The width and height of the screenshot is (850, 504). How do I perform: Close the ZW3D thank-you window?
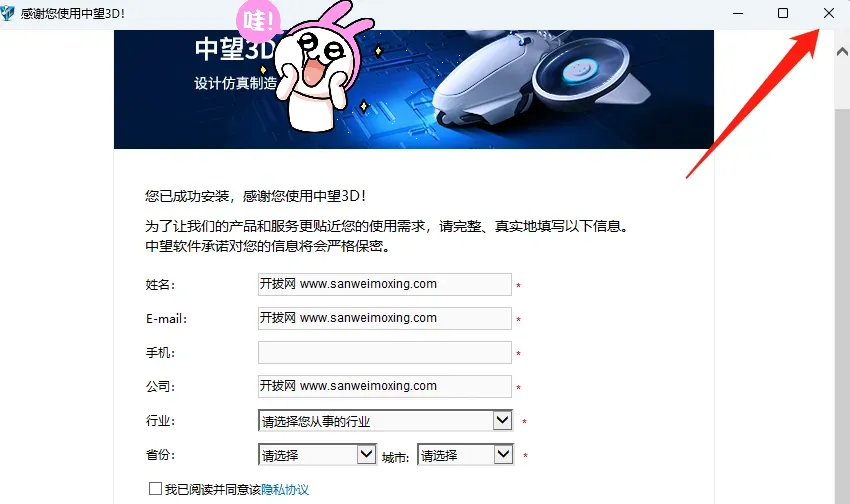click(x=828, y=13)
